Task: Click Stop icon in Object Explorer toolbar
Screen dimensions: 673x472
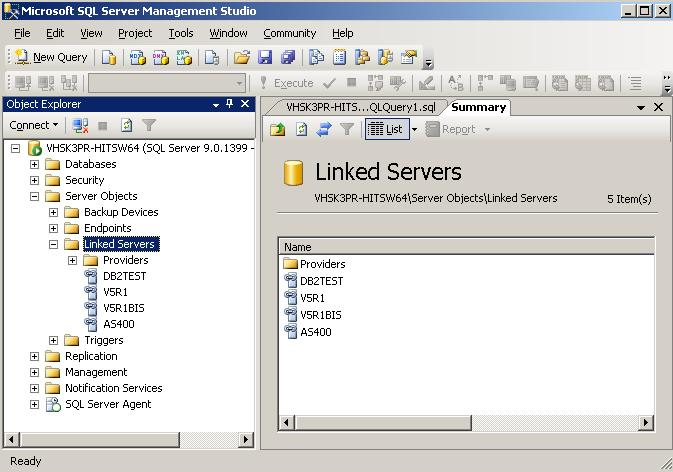Action: coord(103,126)
